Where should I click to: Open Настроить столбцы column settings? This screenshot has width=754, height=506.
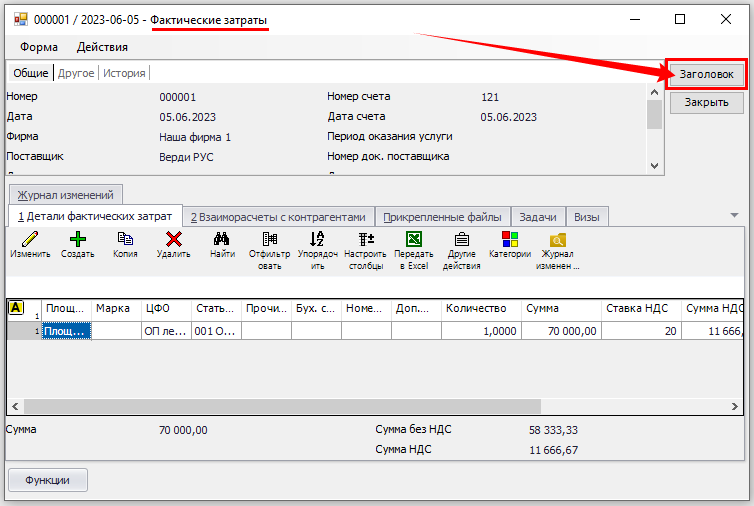pyautogui.click(x=365, y=239)
